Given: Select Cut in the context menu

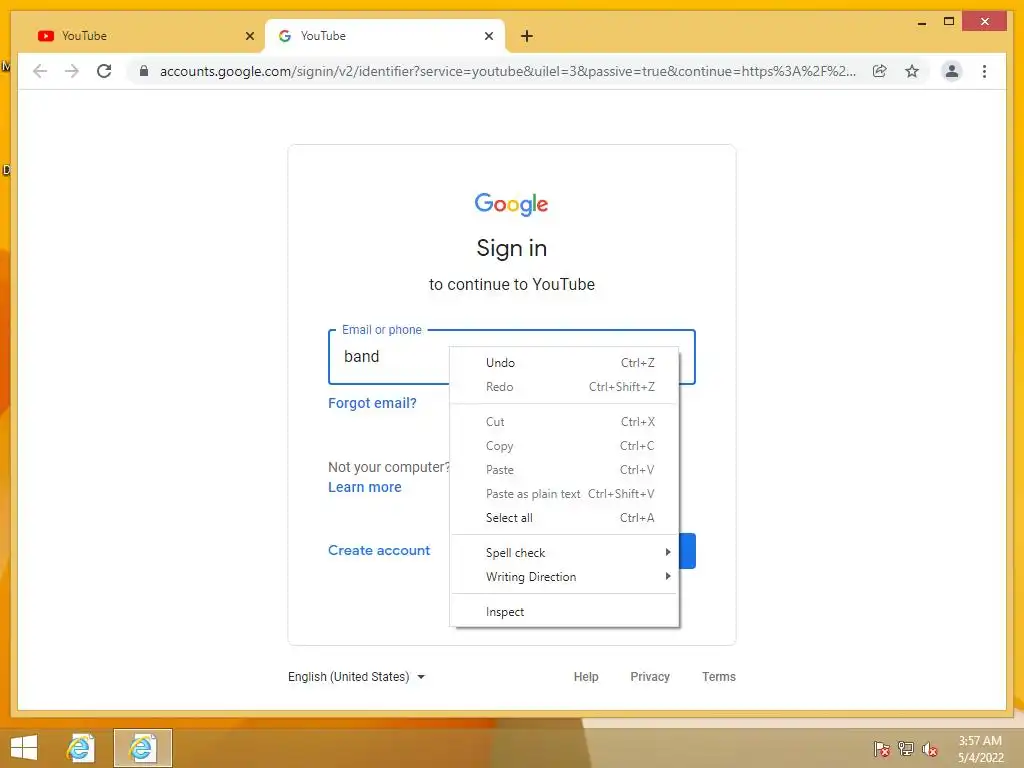Looking at the screenshot, I should [565, 422].
